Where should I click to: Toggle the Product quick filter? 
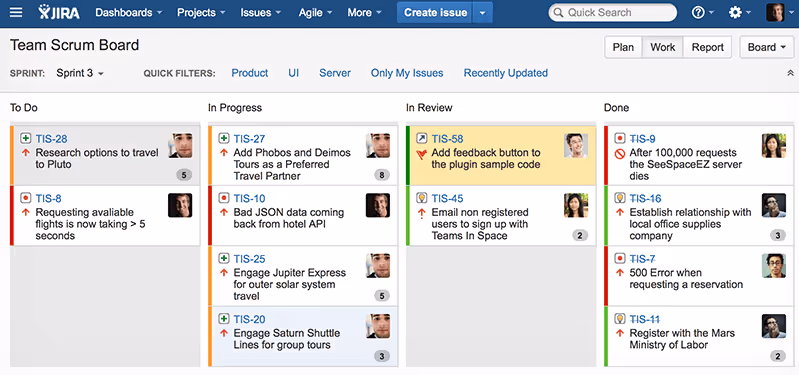coord(250,73)
